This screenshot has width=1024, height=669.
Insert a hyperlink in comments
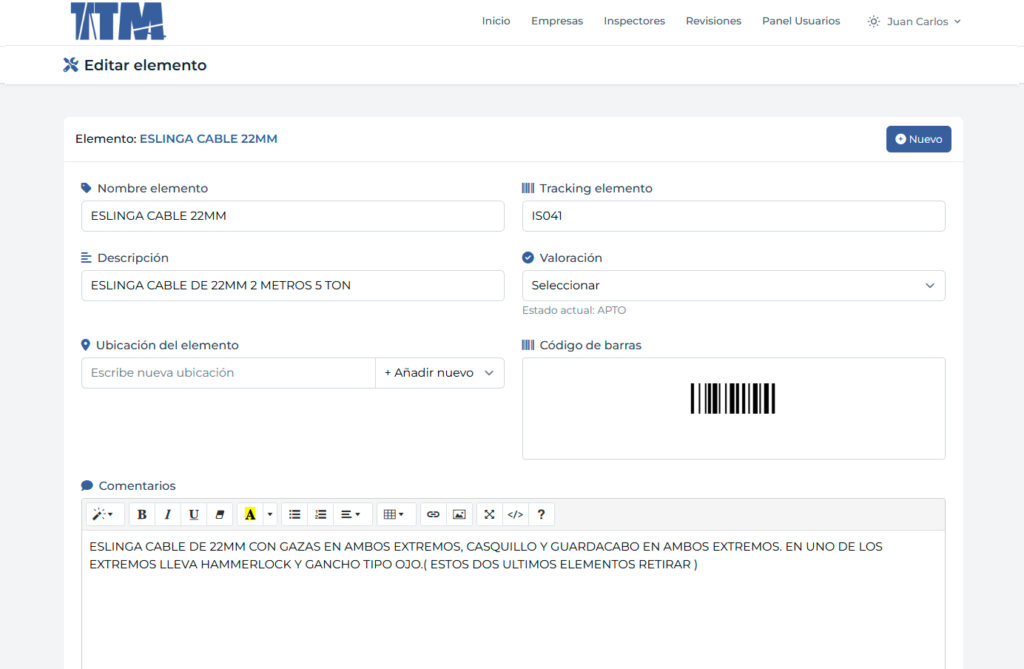coord(433,515)
